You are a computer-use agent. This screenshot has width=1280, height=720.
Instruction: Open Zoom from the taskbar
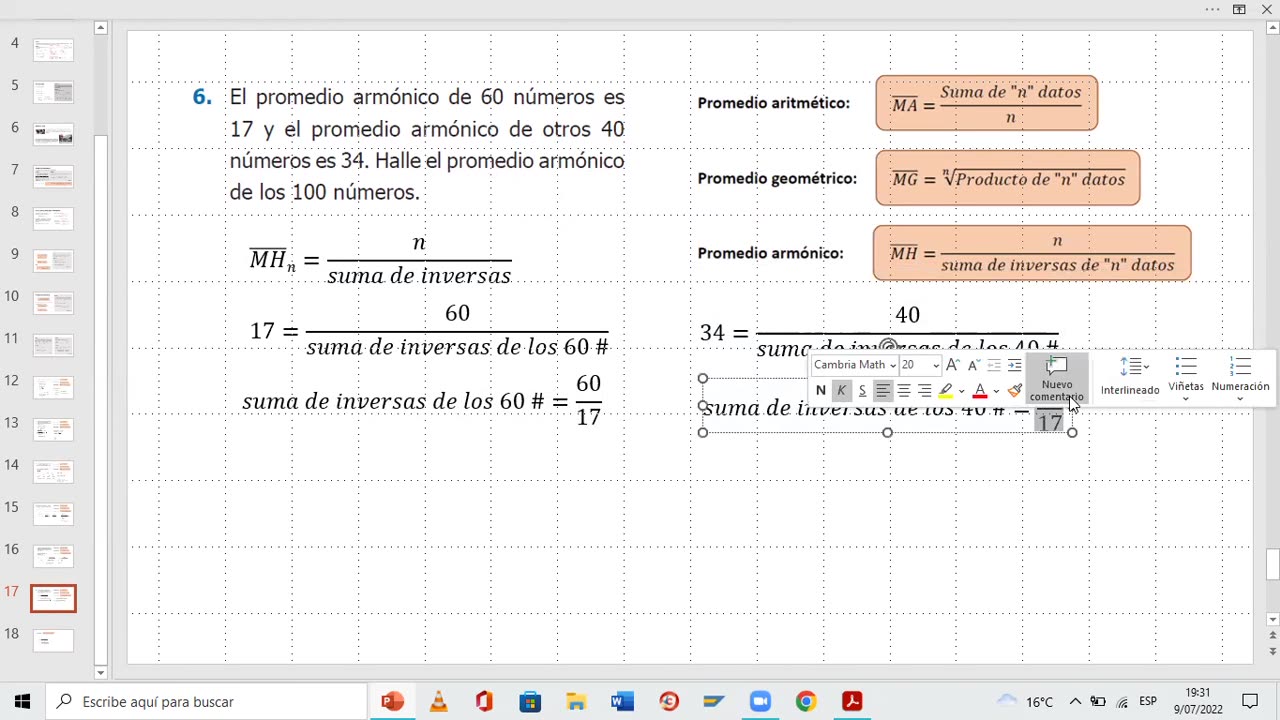click(760, 701)
